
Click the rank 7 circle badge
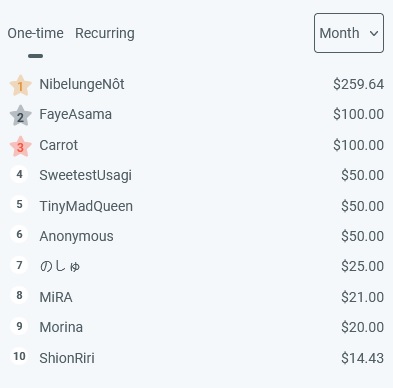coord(19,265)
